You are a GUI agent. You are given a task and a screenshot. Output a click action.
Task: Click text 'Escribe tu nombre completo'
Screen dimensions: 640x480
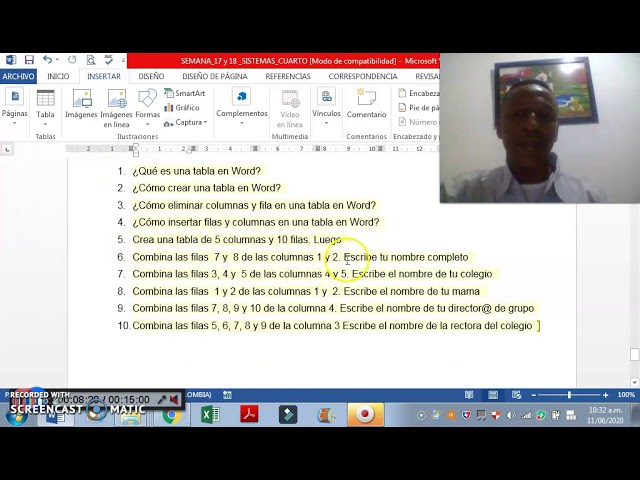406,257
